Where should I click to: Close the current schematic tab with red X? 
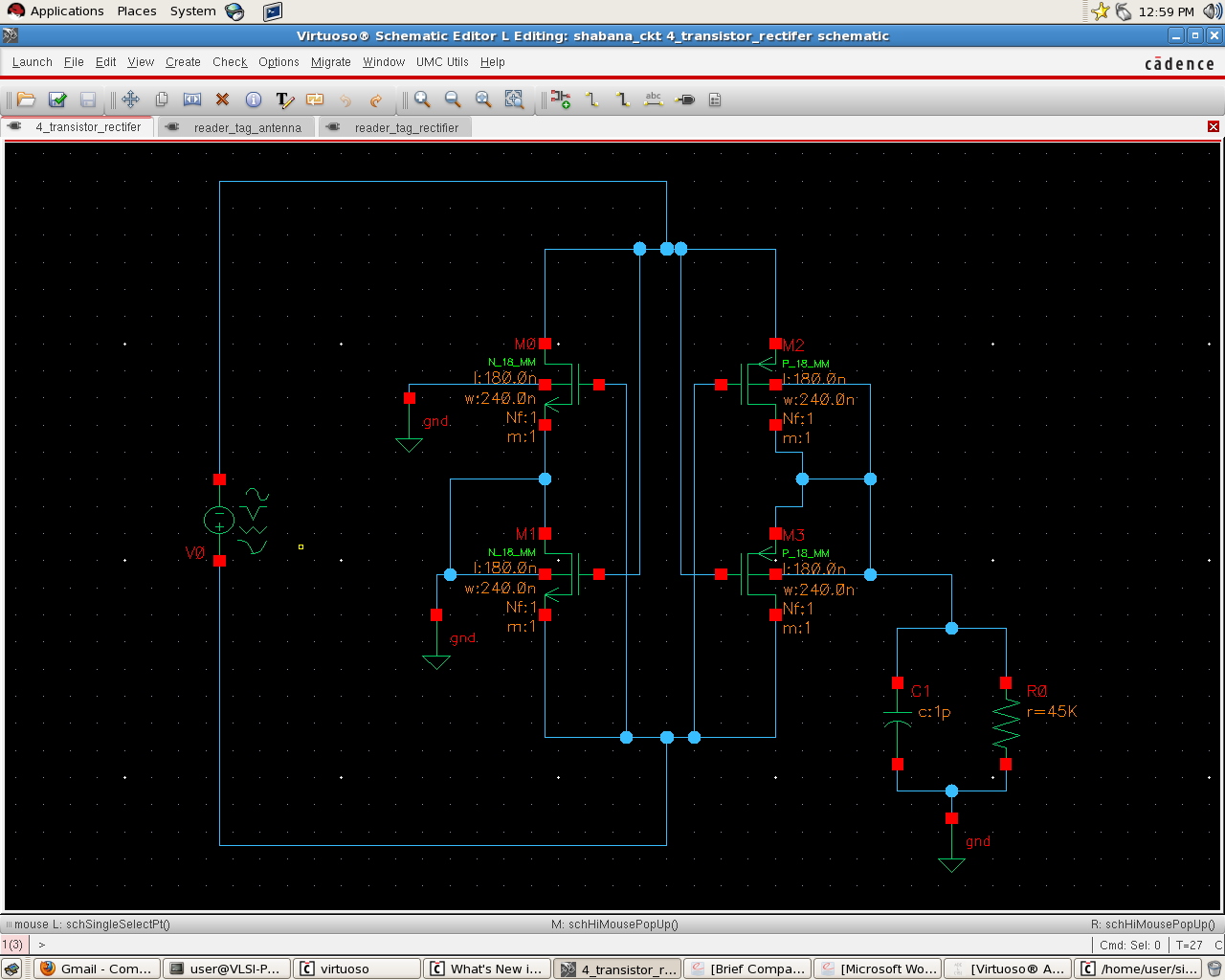point(1213,126)
